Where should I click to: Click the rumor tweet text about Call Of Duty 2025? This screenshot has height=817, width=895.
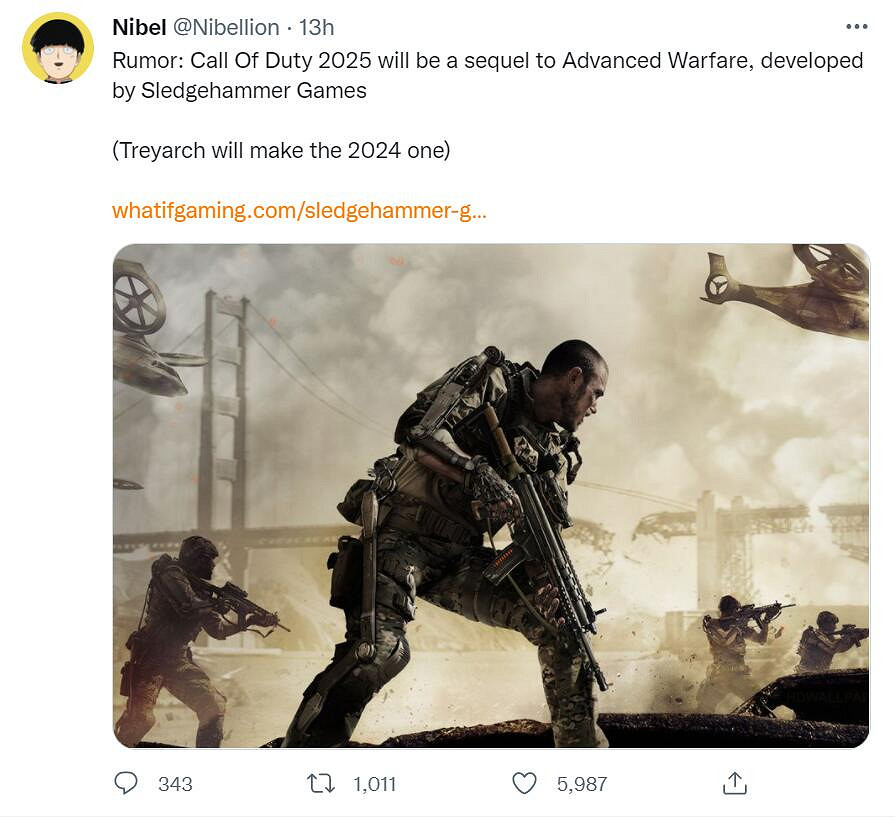(x=488, y=75)
